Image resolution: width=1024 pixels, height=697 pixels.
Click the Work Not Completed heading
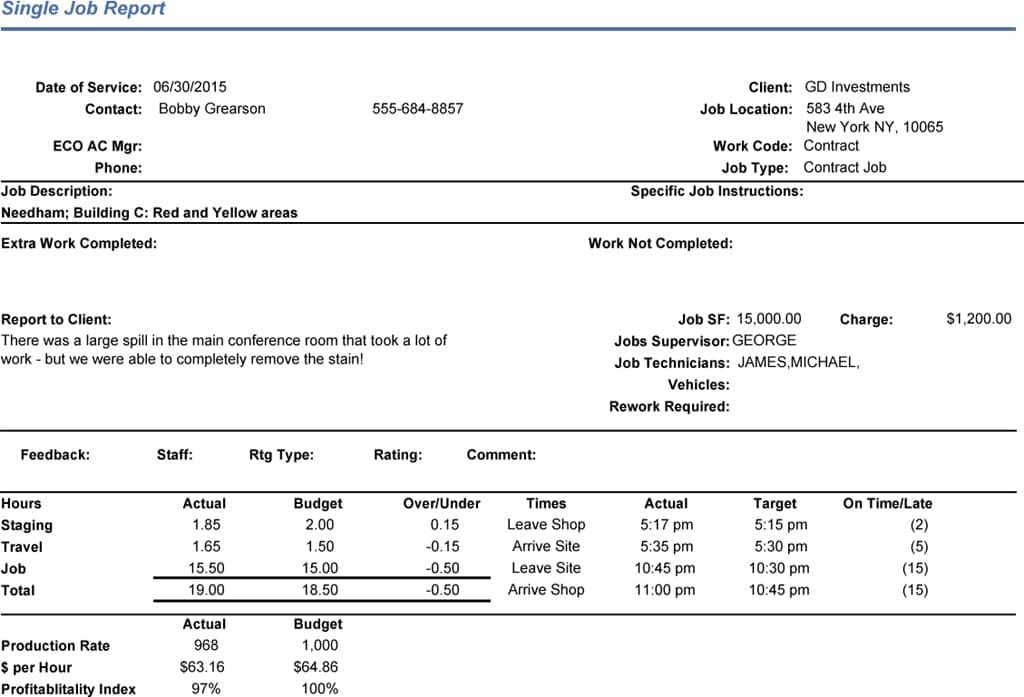660,244
